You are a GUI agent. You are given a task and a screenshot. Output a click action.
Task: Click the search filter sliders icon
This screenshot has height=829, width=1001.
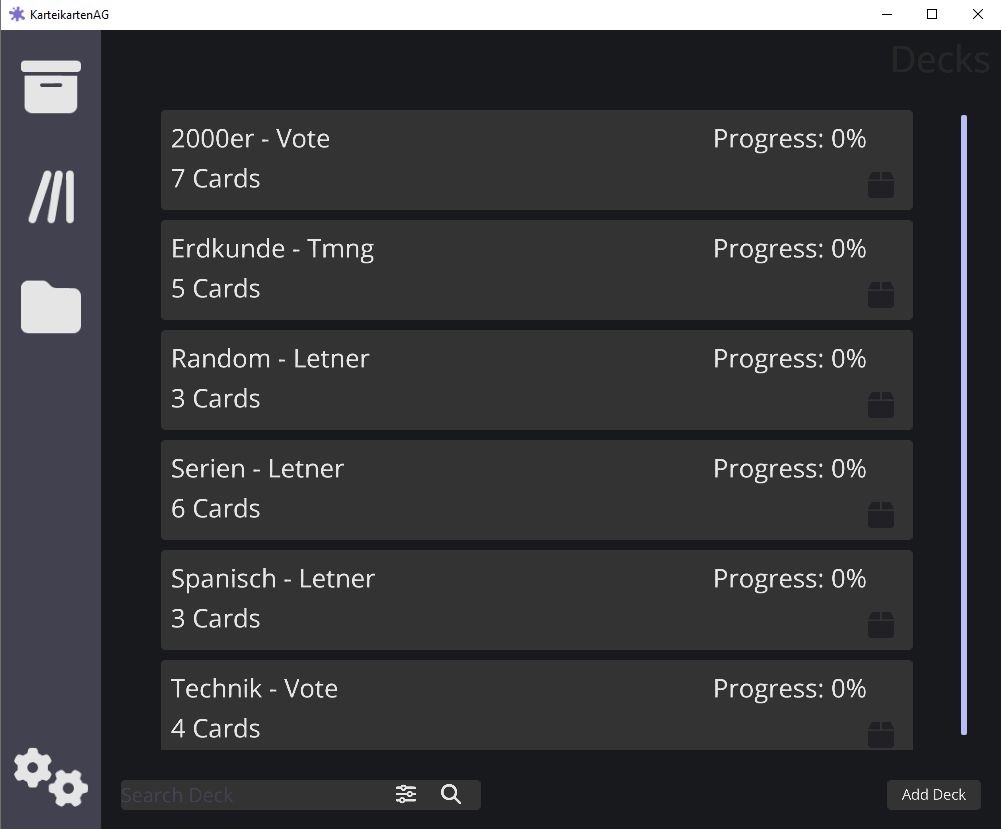[405, 794]
